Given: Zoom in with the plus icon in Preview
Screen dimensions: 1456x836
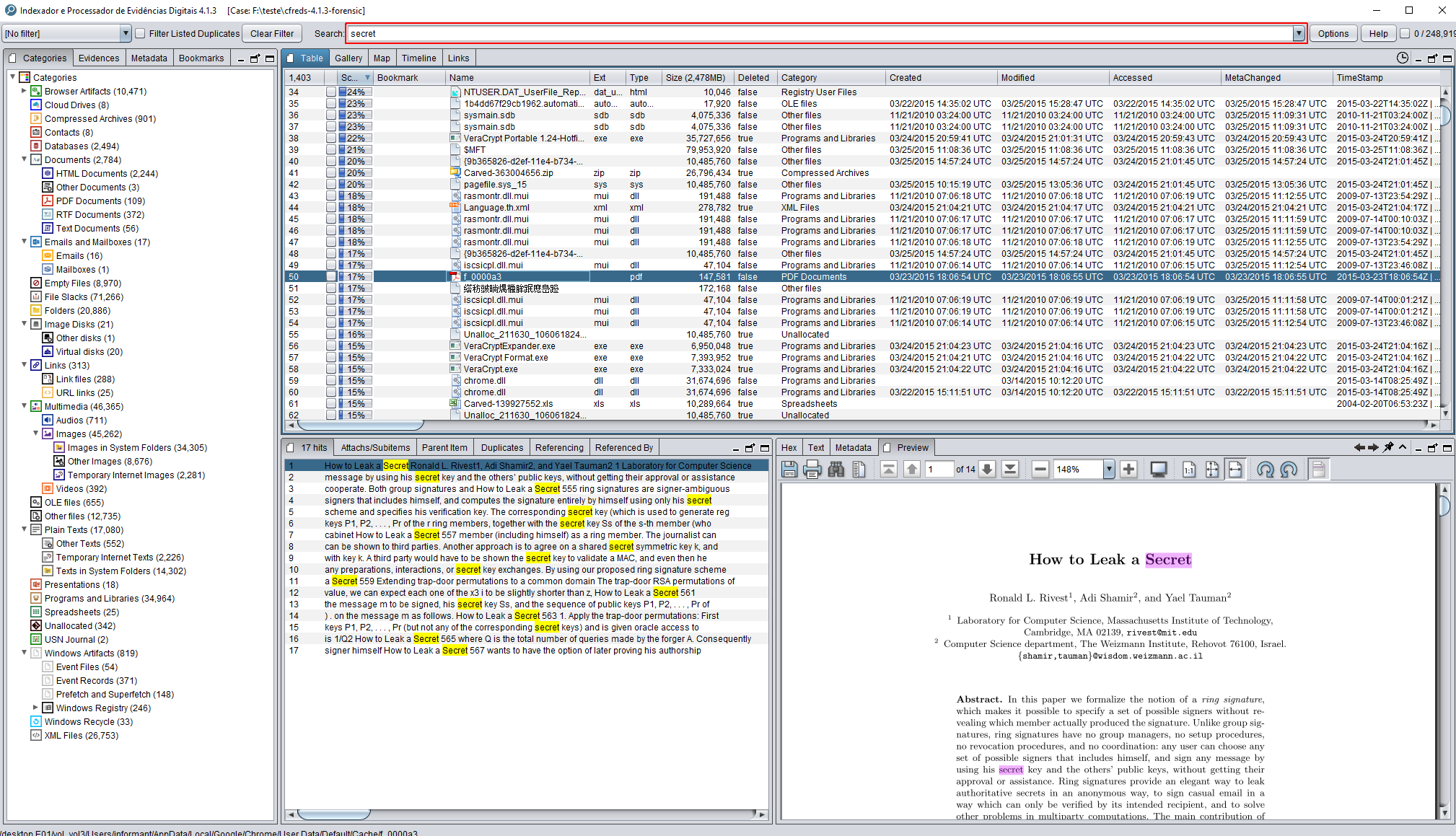Looking at the screenshot, I should [1129, 469].
